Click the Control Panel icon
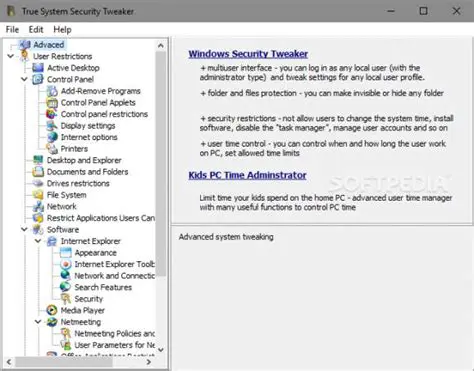Image resolution: width=474 pixels, height=371 pixels. (x=38, y=79)
